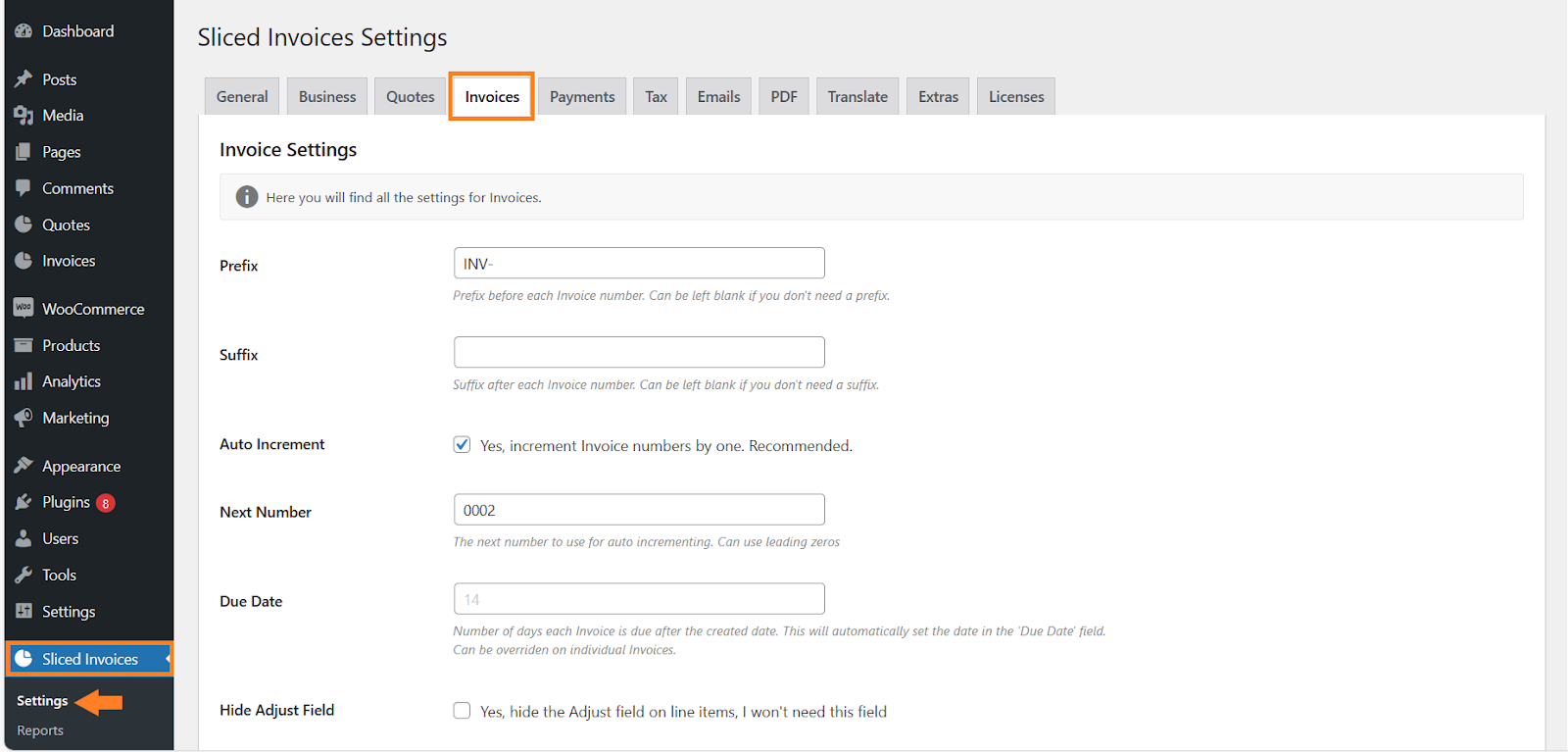
Task: Click the Analytics bar chart icon
Action: pyautogui.click(x=24, y=381)
